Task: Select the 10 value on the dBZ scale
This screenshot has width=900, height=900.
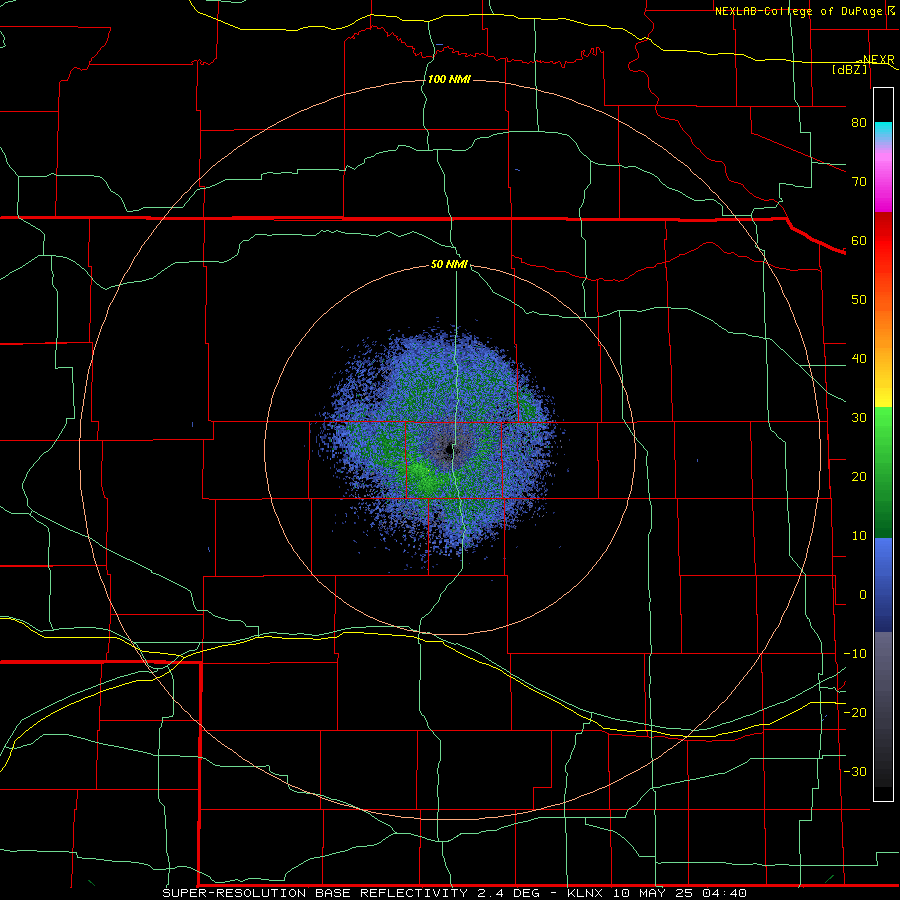Action: point(859,536)
